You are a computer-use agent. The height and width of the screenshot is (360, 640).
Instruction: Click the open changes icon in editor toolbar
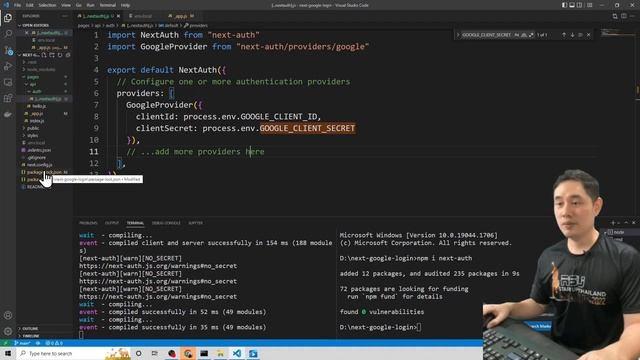[x=615, y=16]
